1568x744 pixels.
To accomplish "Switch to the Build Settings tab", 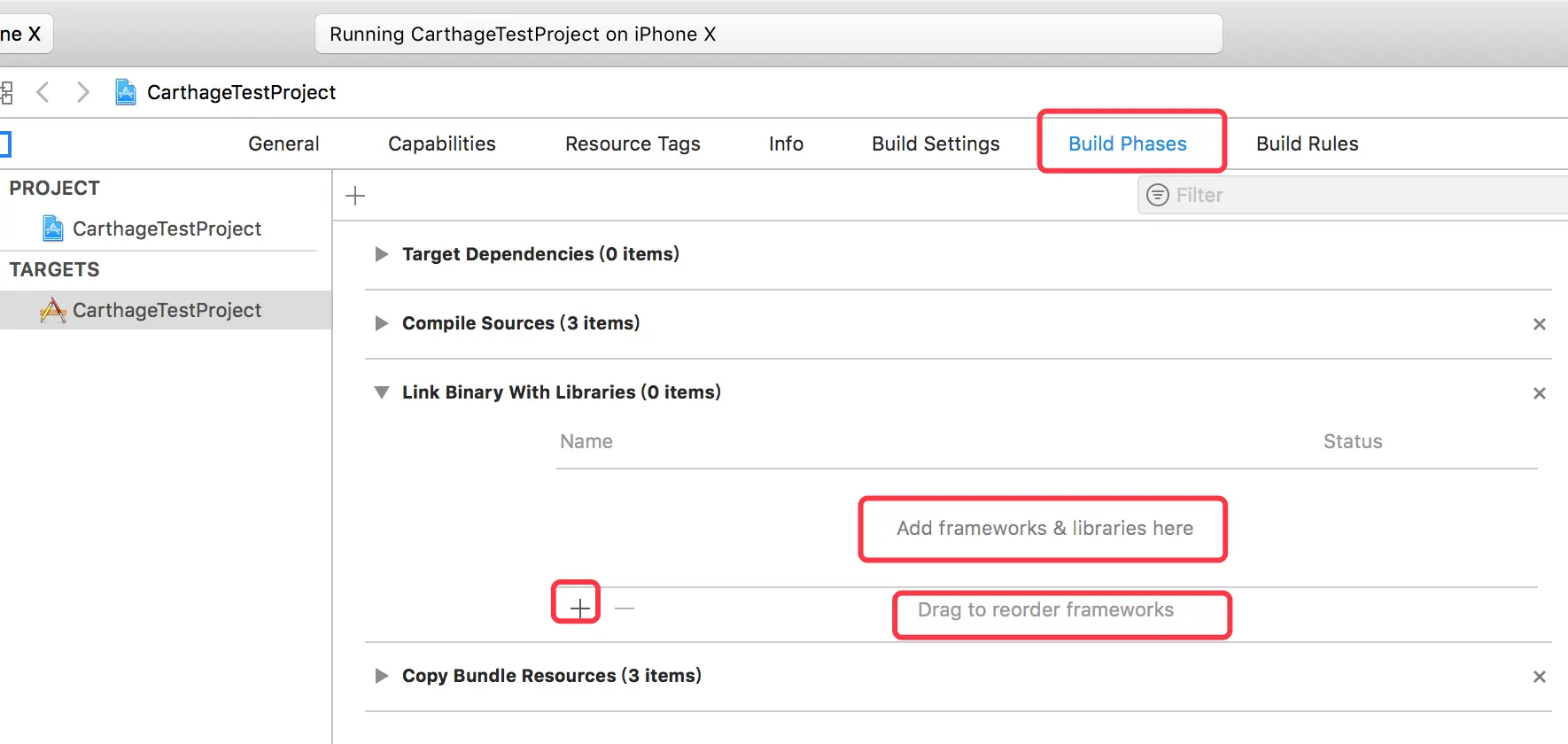I will pos(935,143).
